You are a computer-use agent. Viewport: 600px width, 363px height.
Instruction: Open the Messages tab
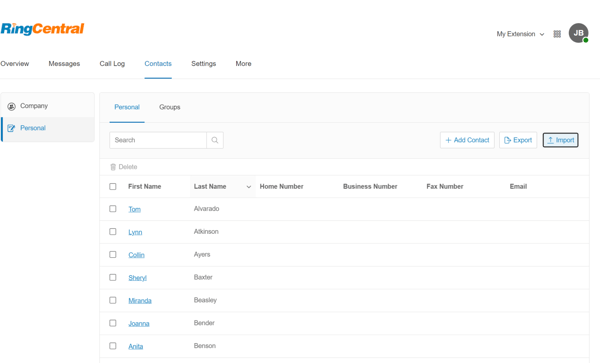64,63
